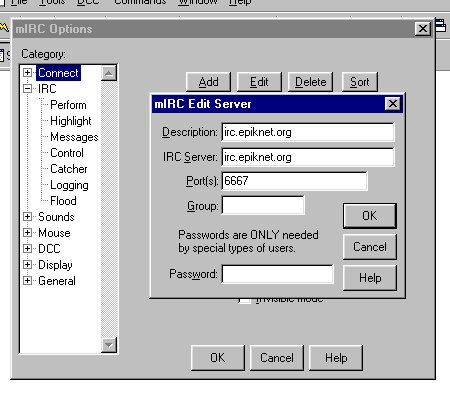450x396 pixels.
Task: Select Control under IRC
Action: click(67, 153)
